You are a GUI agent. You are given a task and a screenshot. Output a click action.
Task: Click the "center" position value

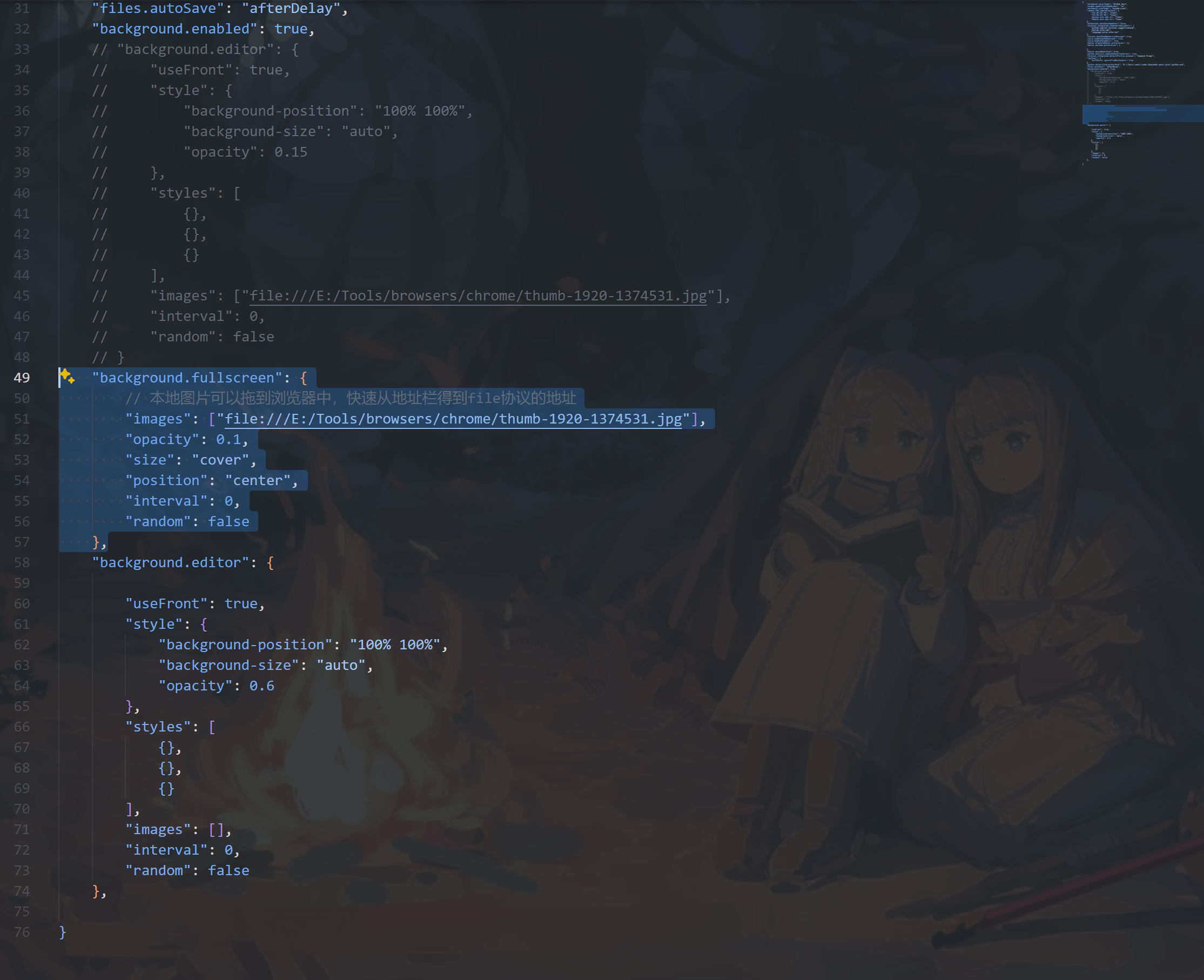(x=258, y=480)
